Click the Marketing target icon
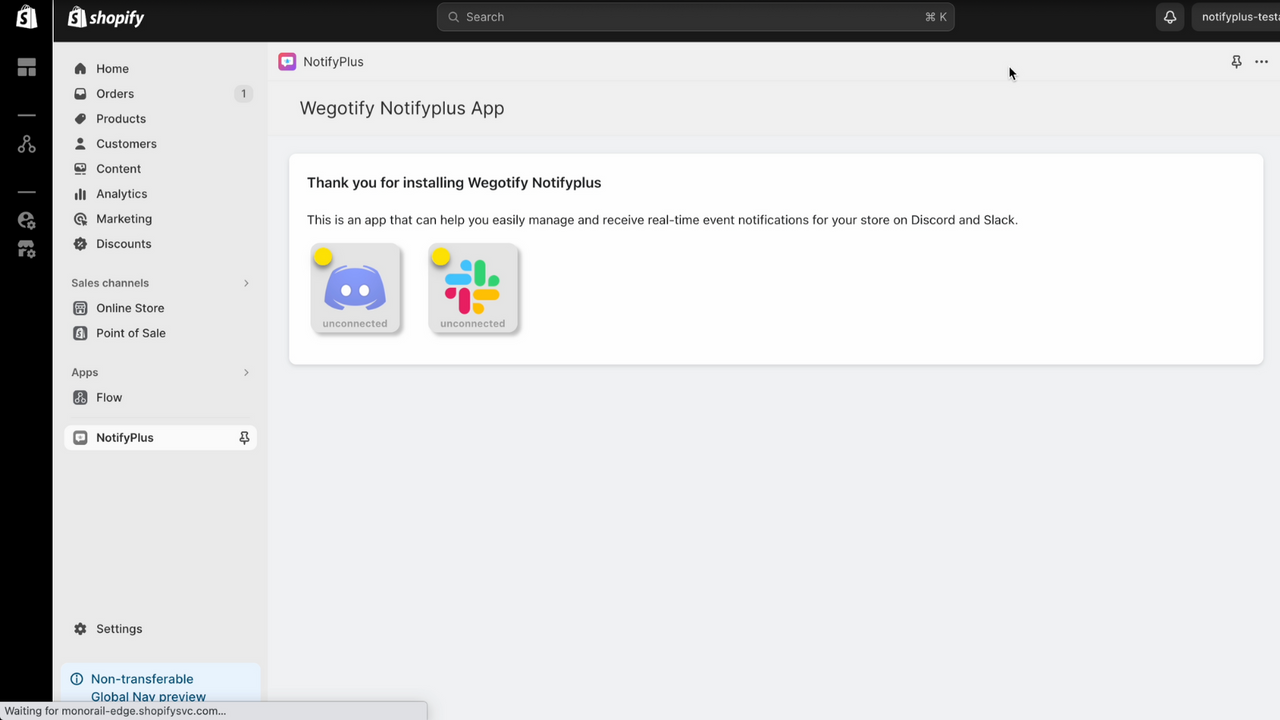Screen dimensions: 1280x720 tap(80, 219)
